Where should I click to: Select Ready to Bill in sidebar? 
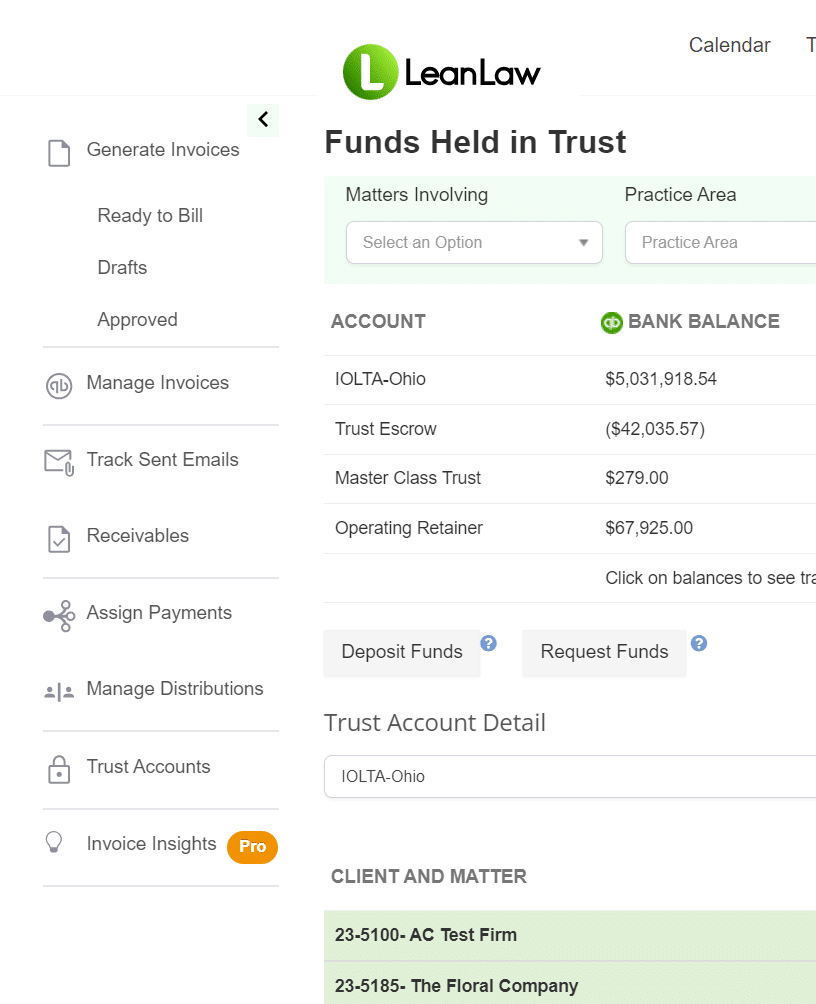coord(150,216)
